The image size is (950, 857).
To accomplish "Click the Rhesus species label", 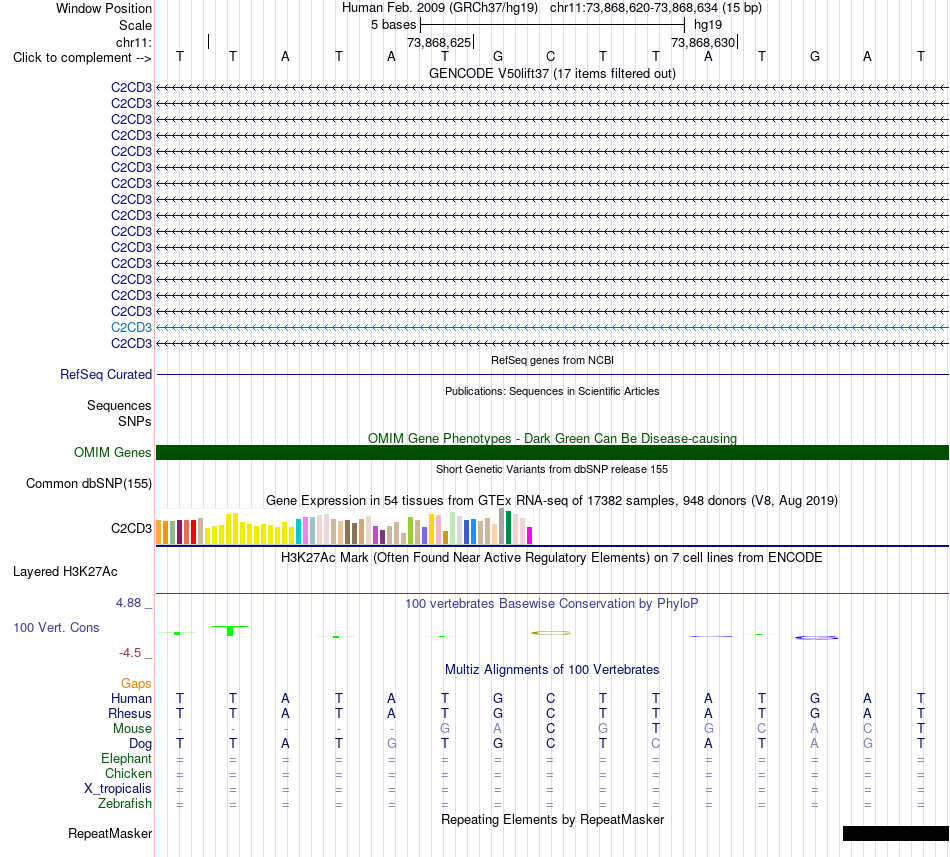I will tap(130, 713).
